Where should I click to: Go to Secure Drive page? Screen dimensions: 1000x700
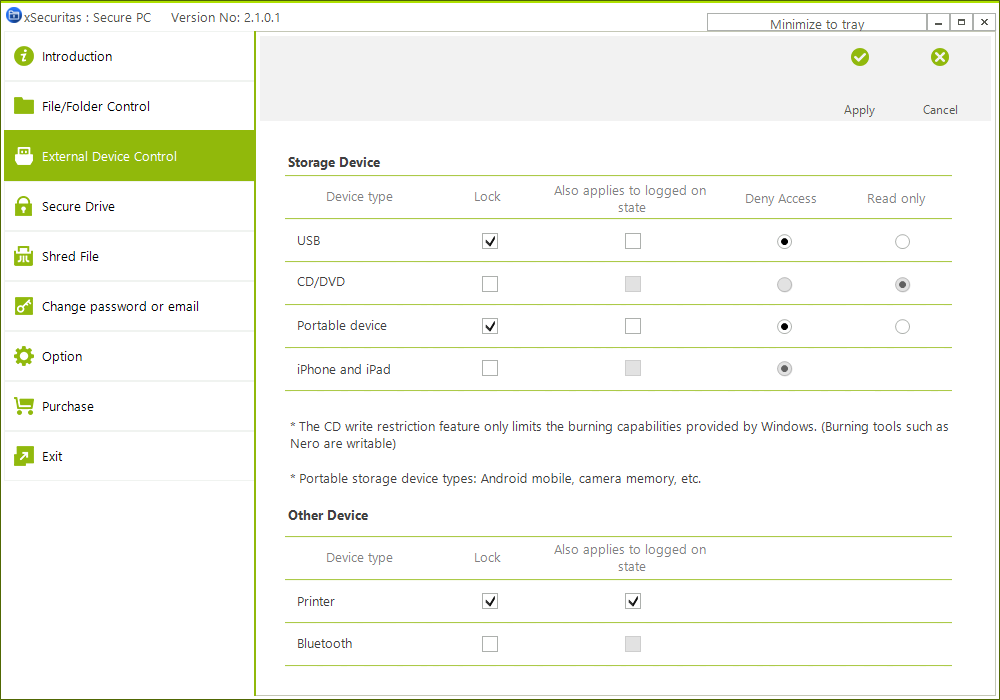click(129, 206)
